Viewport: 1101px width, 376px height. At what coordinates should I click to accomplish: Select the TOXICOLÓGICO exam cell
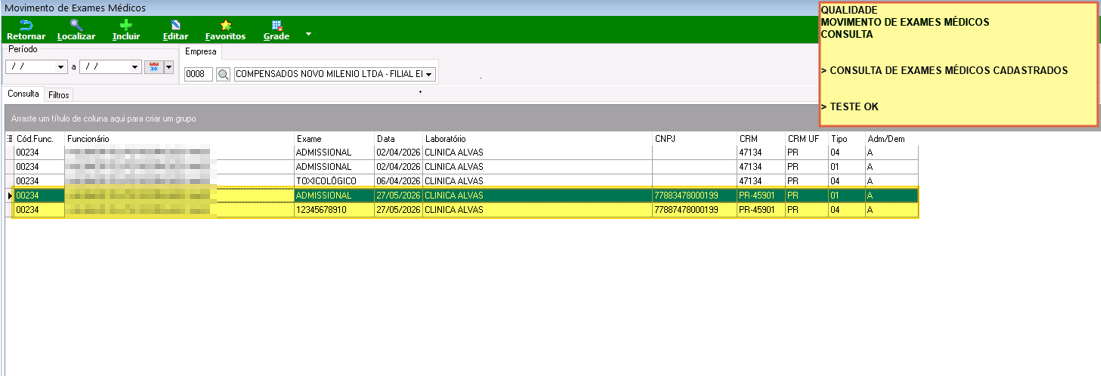click(x=334, y=181)
